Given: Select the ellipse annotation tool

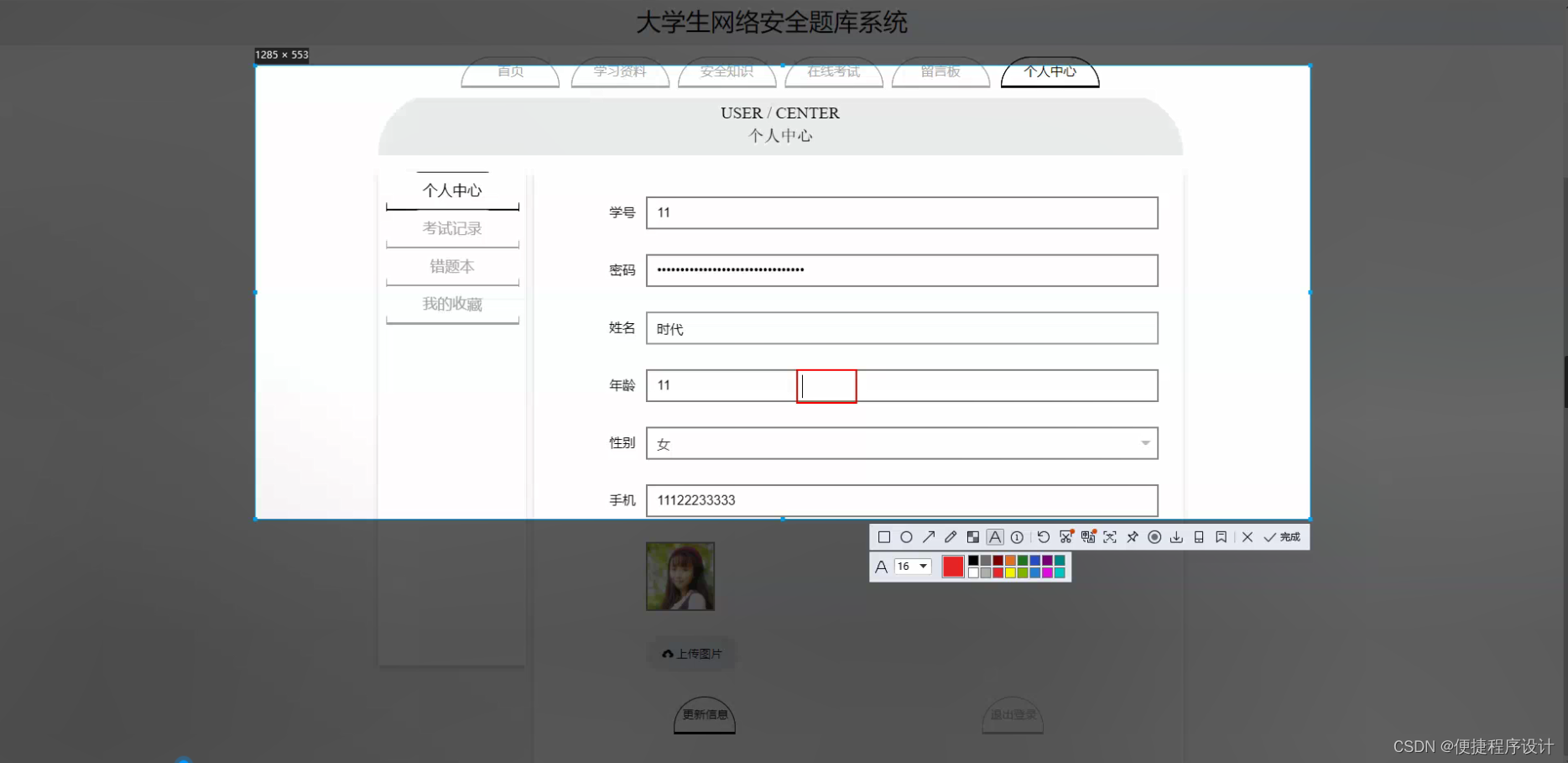Looking at the screenshot, I should coord(907,537).
